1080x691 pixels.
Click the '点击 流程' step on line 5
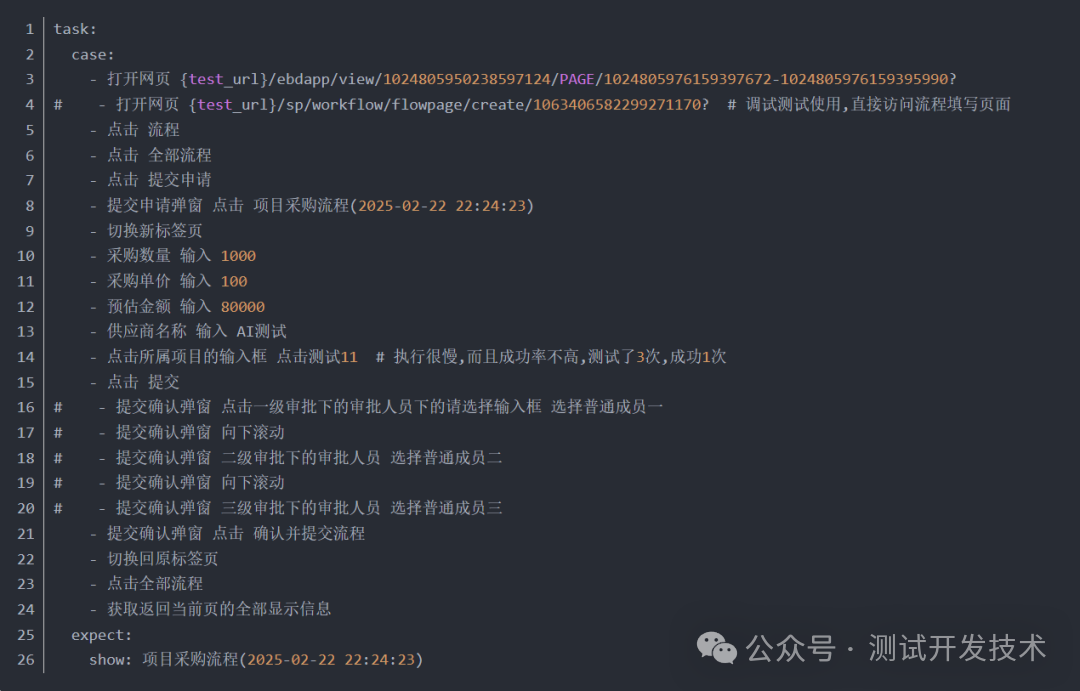point(143,130)
